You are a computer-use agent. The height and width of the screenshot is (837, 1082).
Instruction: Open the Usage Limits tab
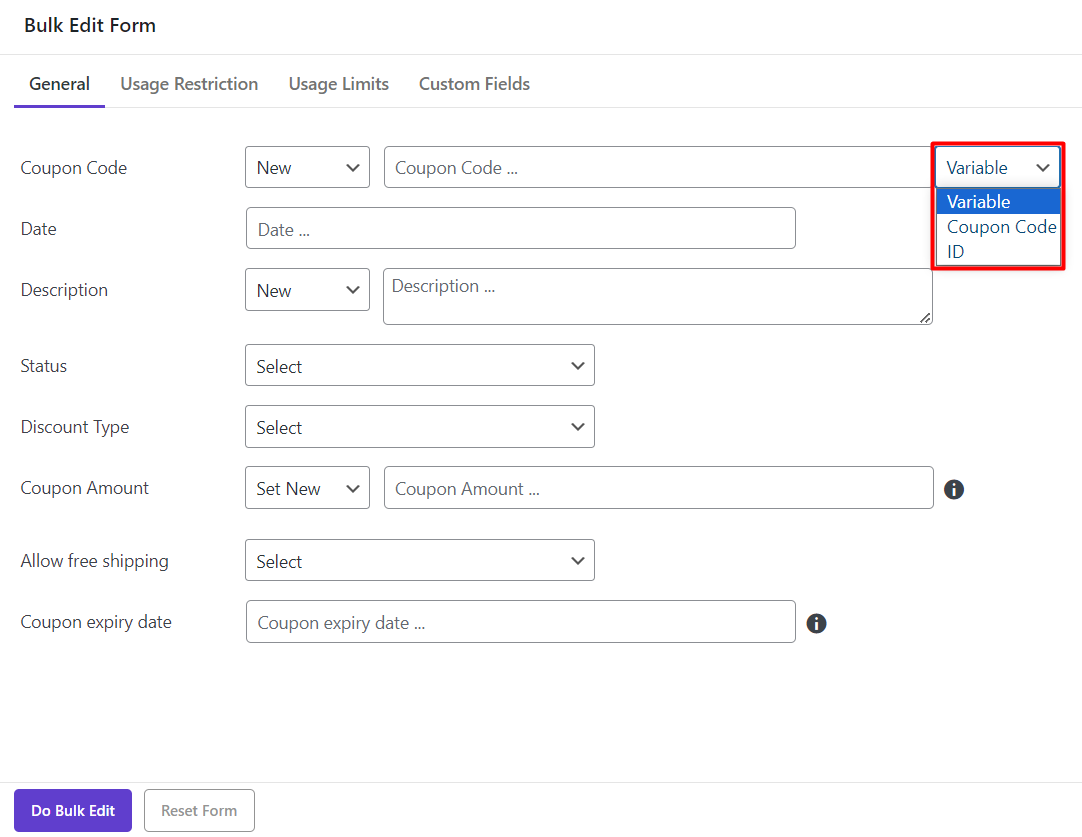click(x=338, y=84)
